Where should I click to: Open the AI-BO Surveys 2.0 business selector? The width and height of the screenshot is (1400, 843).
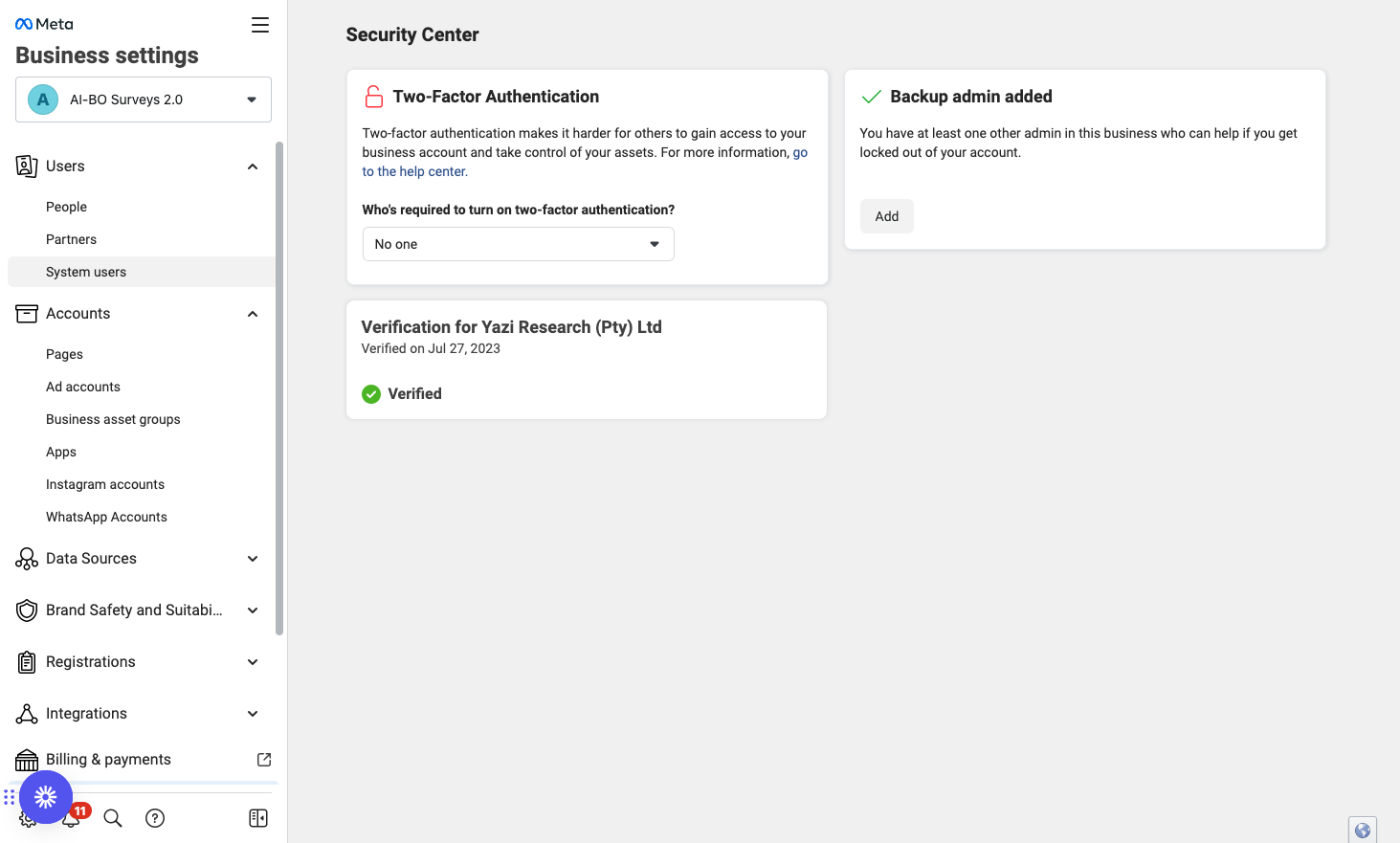click(144, 100)
